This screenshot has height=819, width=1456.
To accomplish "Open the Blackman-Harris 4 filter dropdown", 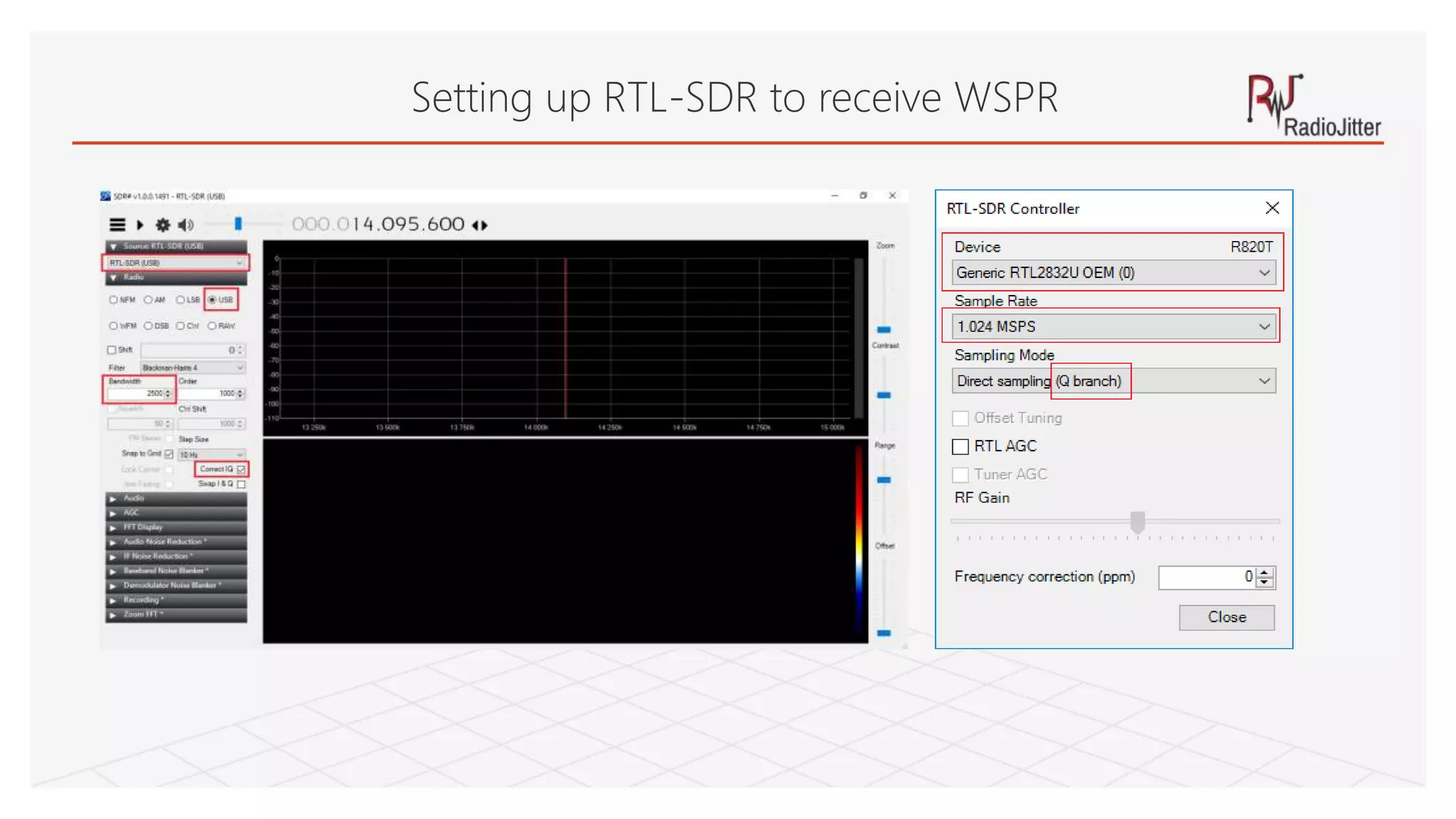I will pyautogui.click(x=193, y=368).
